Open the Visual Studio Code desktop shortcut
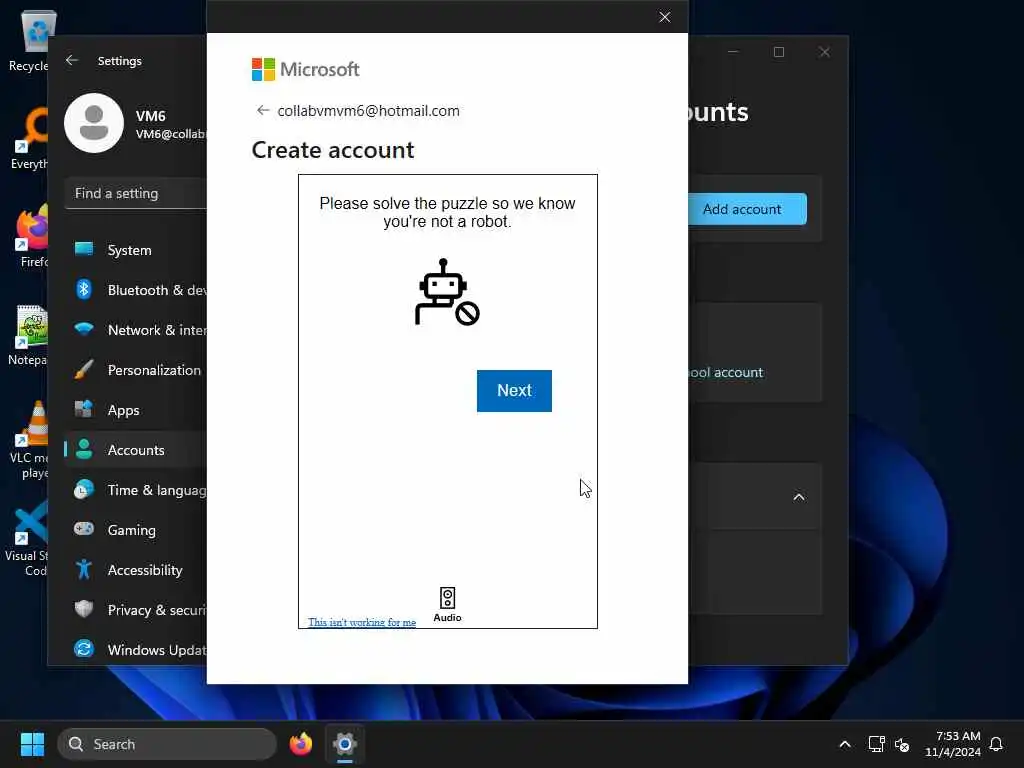This screenshot has width=1024, height=768. (x=27, y=537)
